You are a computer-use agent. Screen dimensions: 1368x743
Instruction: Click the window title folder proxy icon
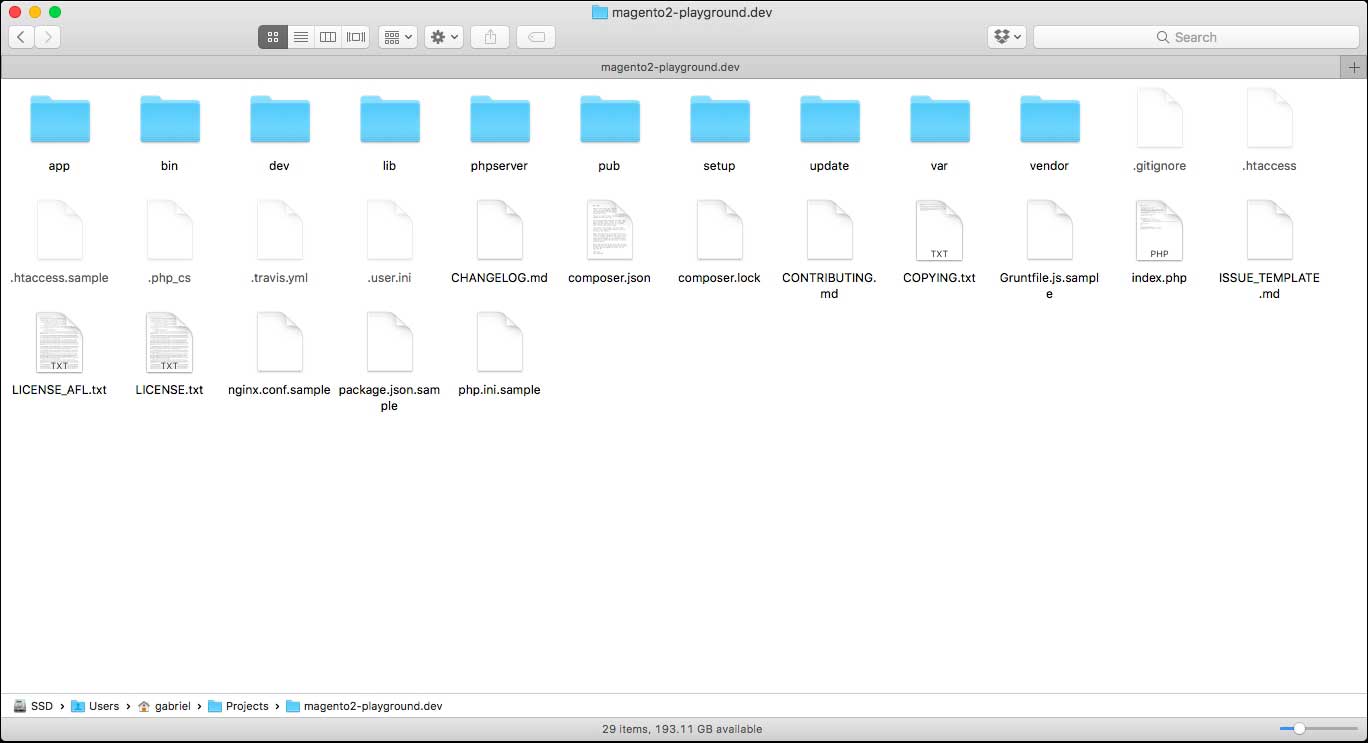600,13
